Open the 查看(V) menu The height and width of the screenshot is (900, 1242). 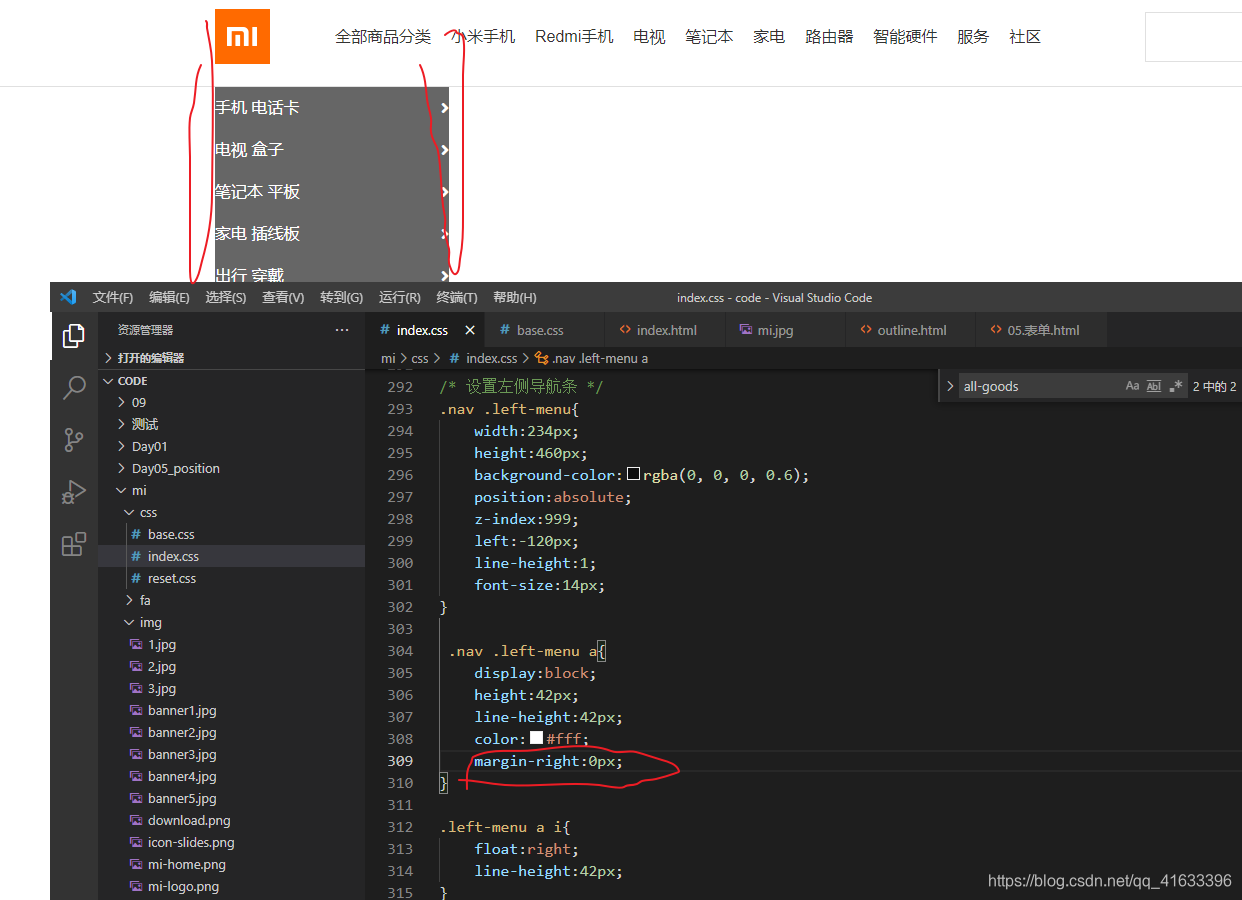283,297
